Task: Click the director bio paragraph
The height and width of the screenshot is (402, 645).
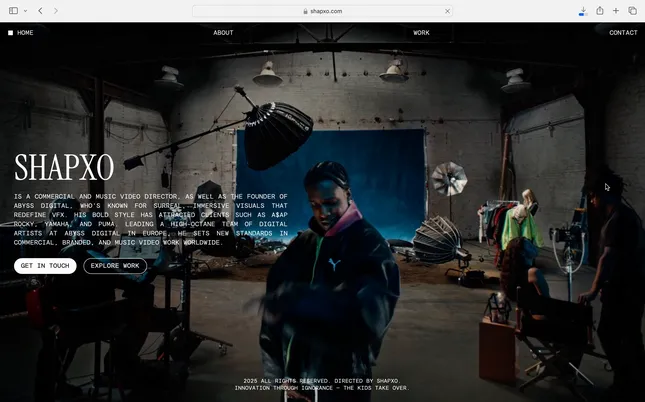Action: [x=151, y=220]
